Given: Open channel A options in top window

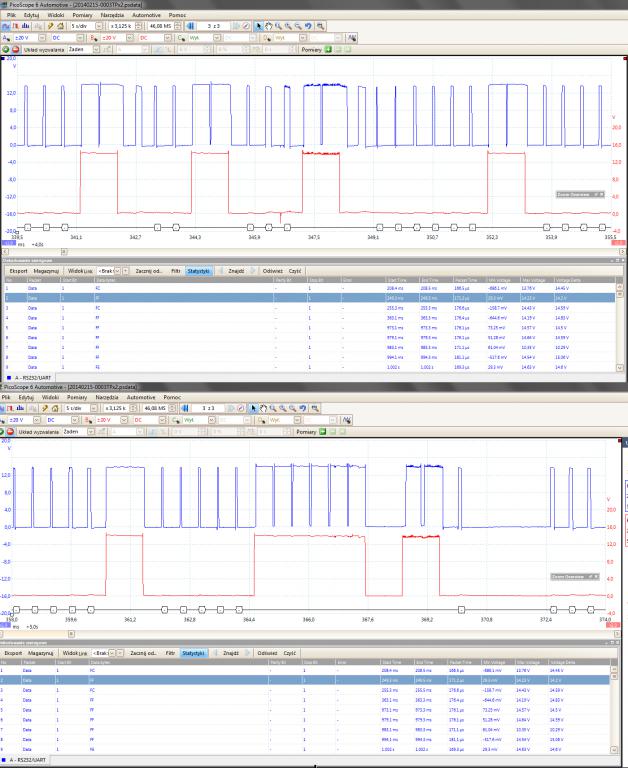Looking at the screenshot, I should tap(6, 38).
